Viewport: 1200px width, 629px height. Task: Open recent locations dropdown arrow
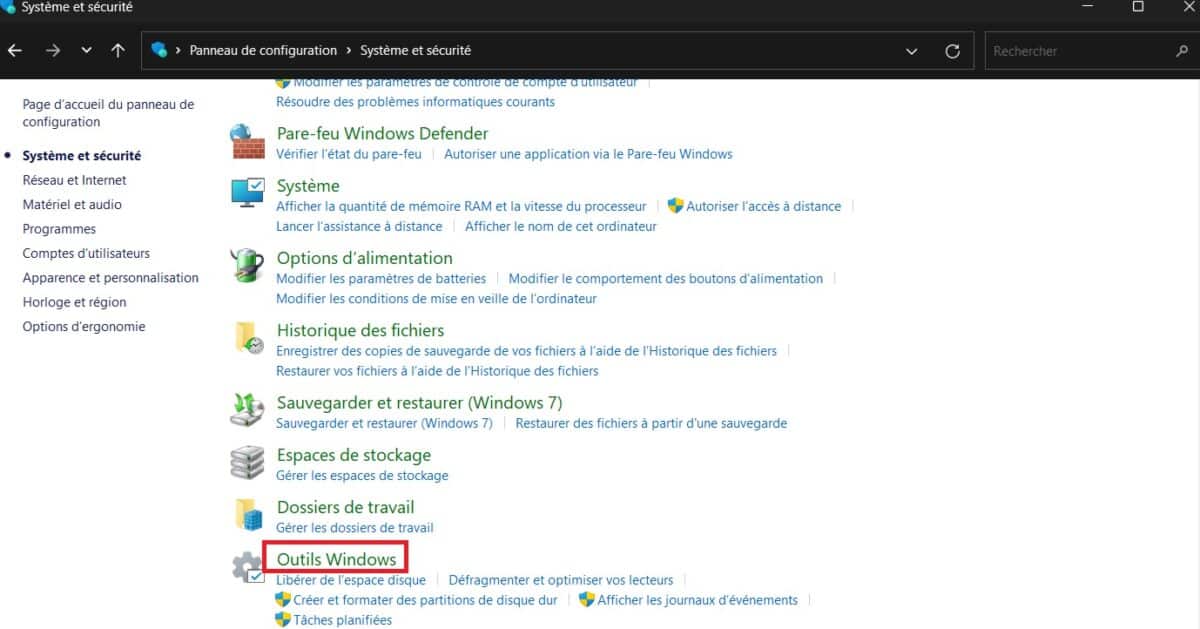[x=86, y=50]
